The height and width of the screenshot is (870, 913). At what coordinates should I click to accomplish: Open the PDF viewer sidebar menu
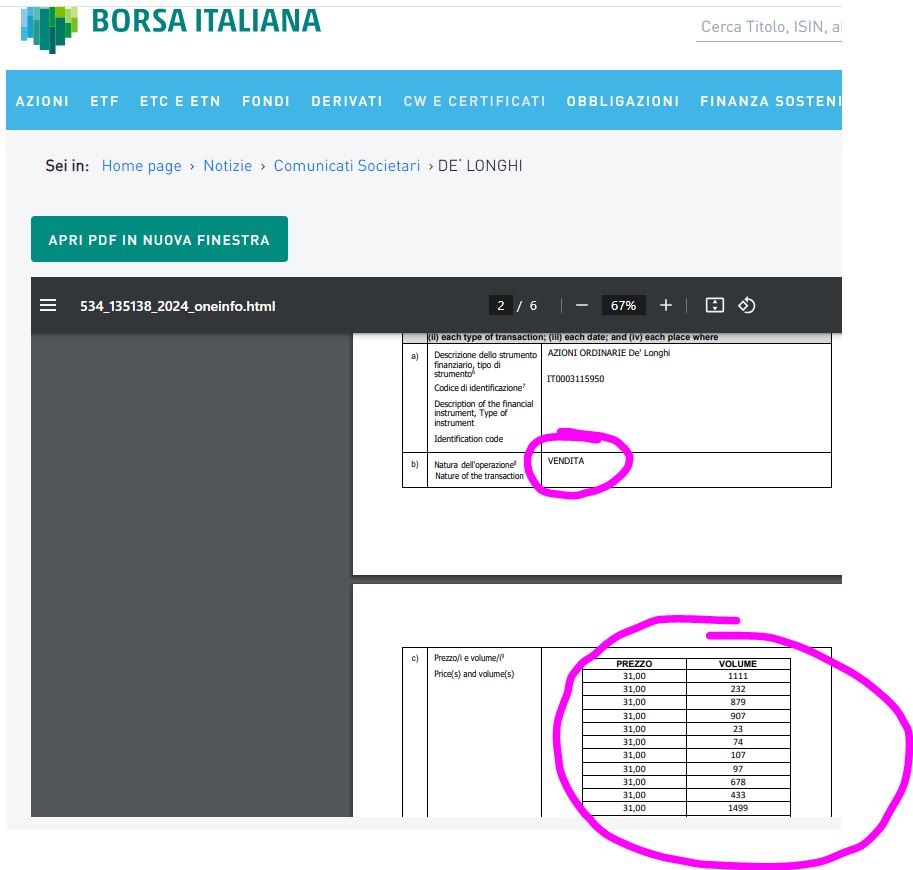point(48,305)
